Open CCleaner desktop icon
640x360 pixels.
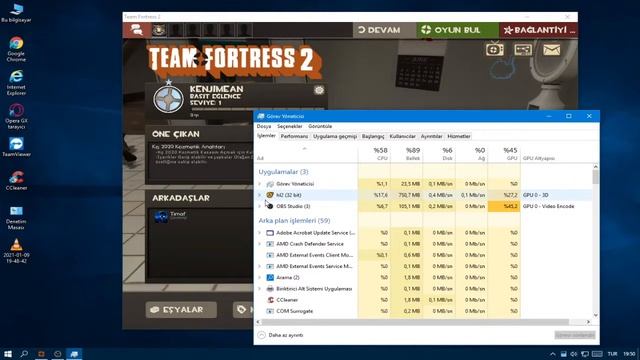[16, 180]
